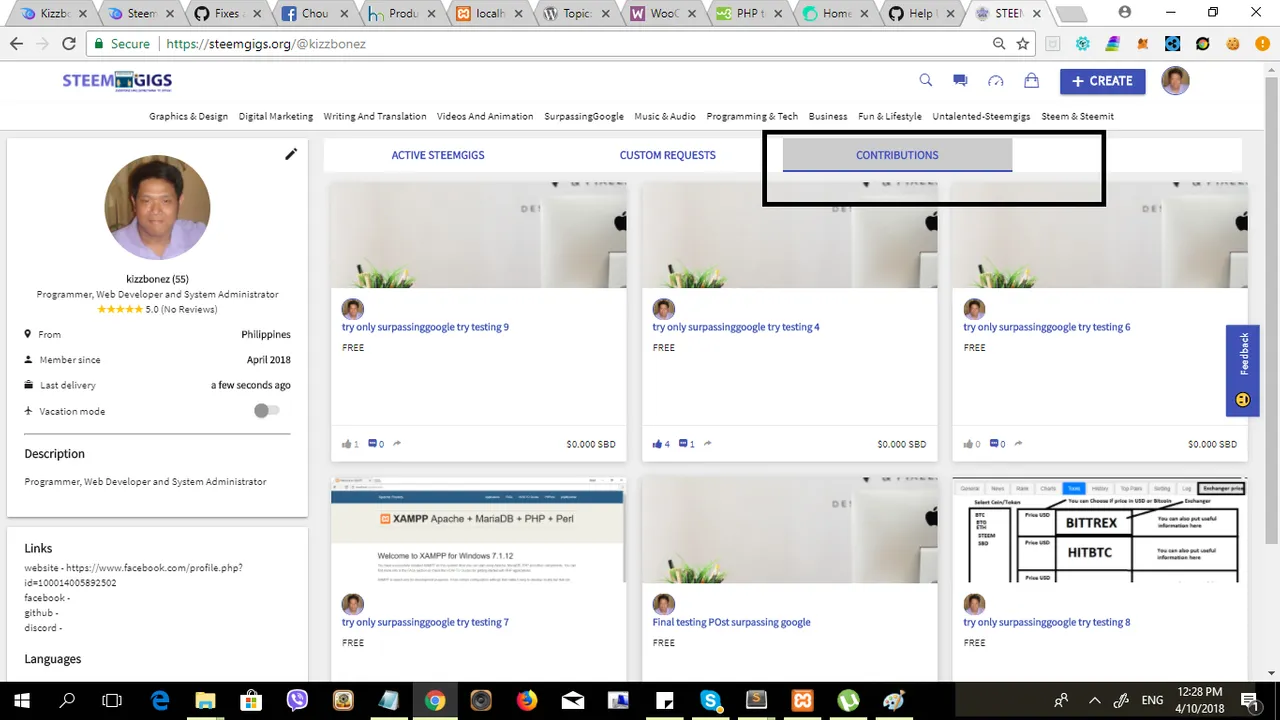Screen dimensions: 1280x720
Task: Click the pencil icon to edit the profile
Action: pyautogui.click(x=291, y=154)
